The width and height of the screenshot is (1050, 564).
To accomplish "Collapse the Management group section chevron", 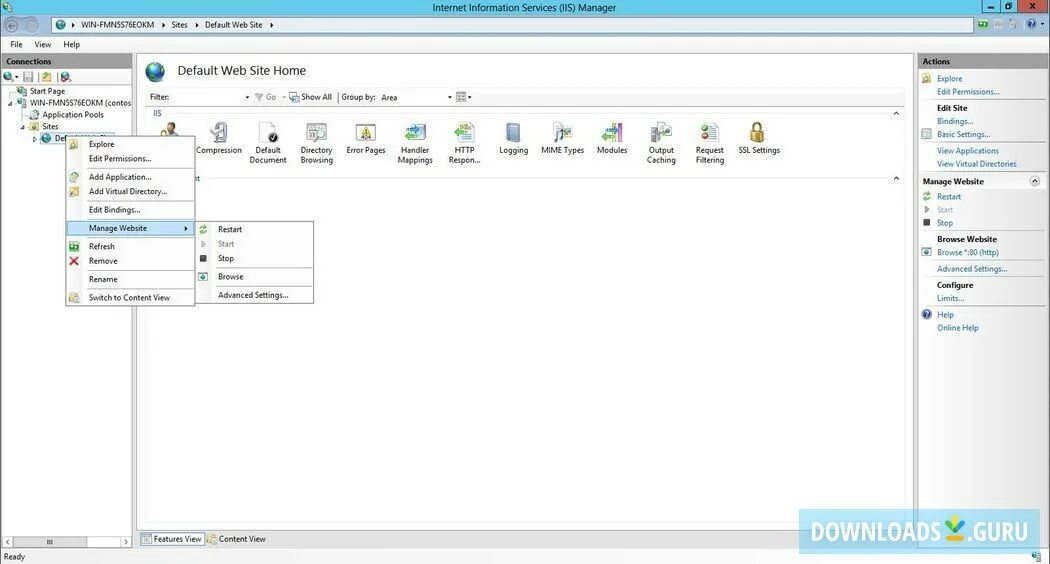I will click(896, 178).
